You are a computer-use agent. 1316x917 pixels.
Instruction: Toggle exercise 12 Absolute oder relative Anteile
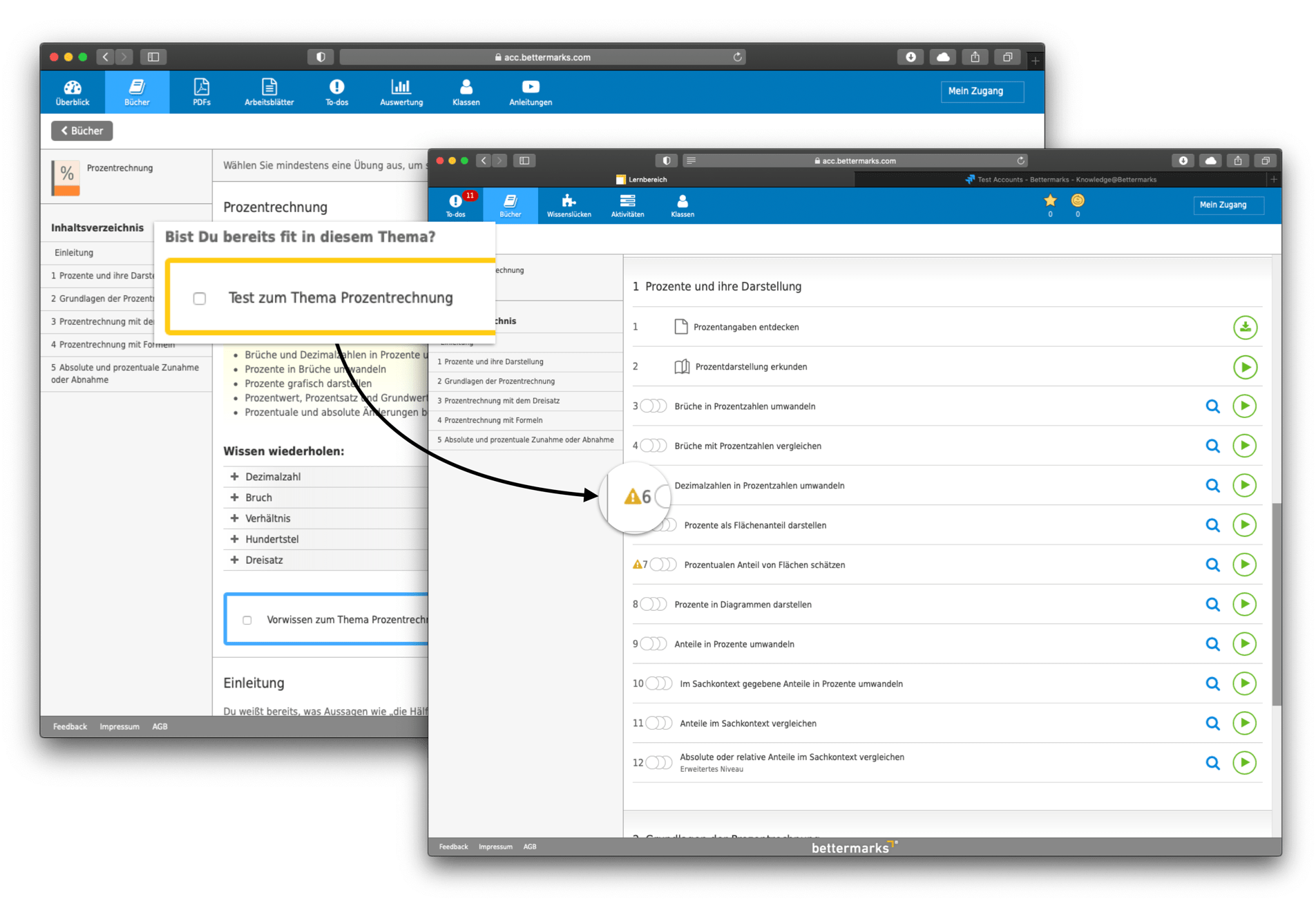tap(658, 762)
